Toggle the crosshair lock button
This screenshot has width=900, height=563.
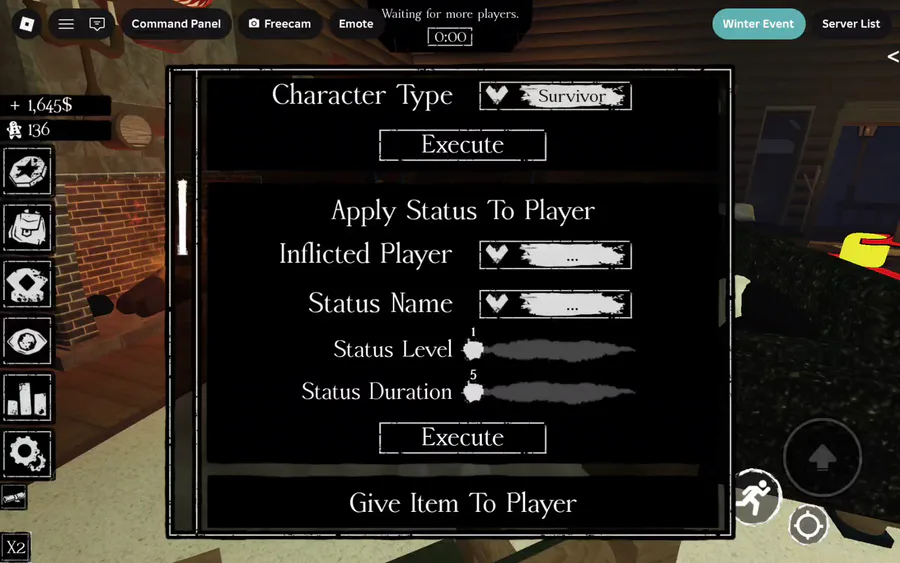tap(808, 525)
